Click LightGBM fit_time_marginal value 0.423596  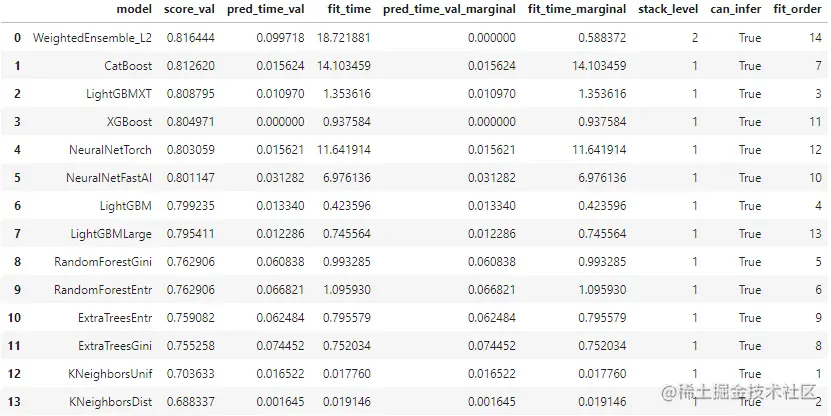[602, 206]
